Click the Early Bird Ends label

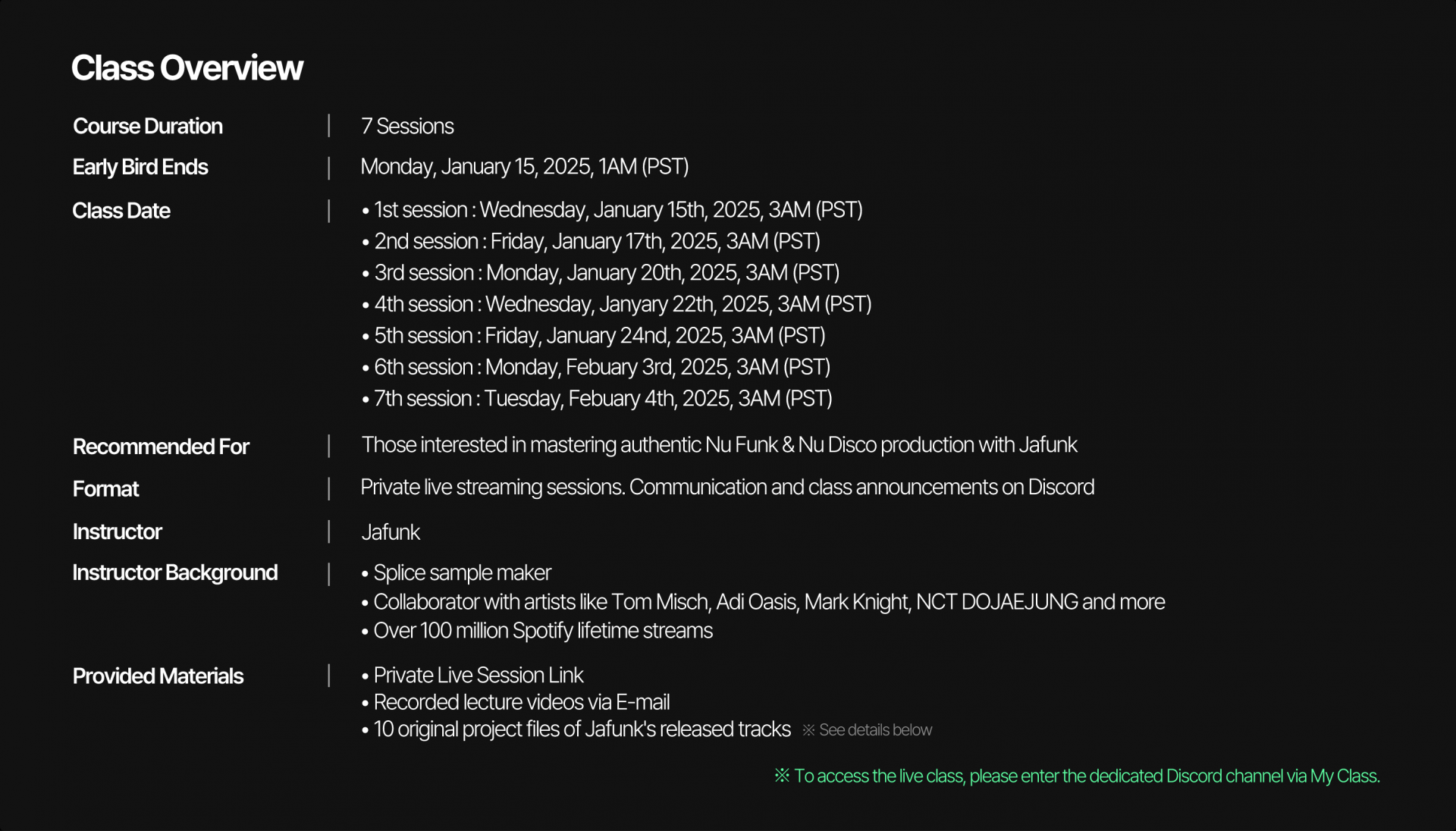tap(140, 167)
